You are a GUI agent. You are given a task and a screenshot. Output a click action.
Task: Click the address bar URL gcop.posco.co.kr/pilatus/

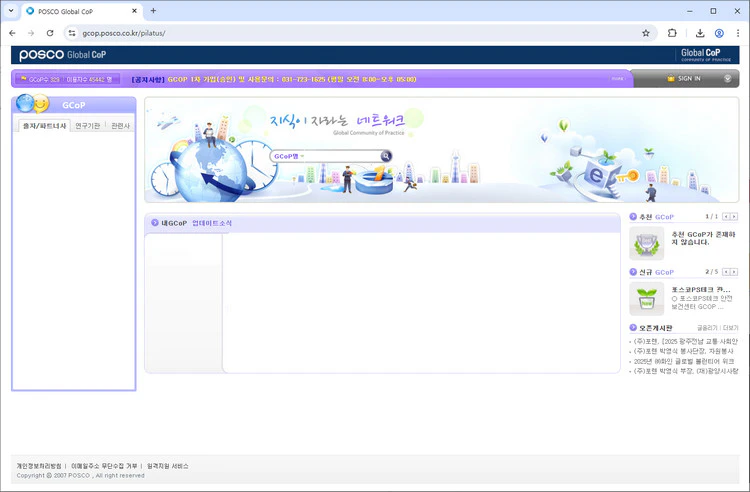(124, 33)
